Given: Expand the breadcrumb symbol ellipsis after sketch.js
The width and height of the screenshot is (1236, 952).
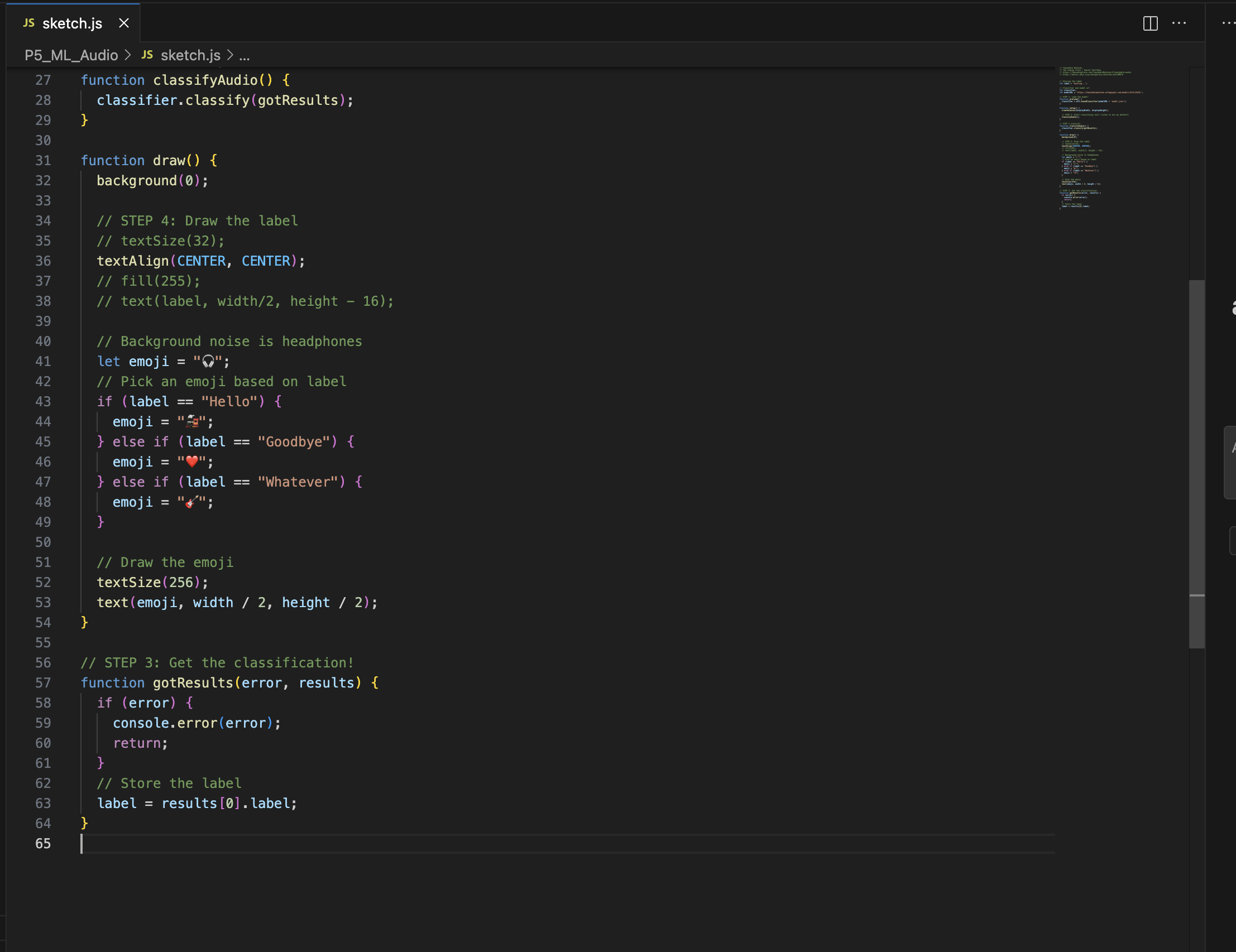Looking at the screenshot, I should [245, 56].
